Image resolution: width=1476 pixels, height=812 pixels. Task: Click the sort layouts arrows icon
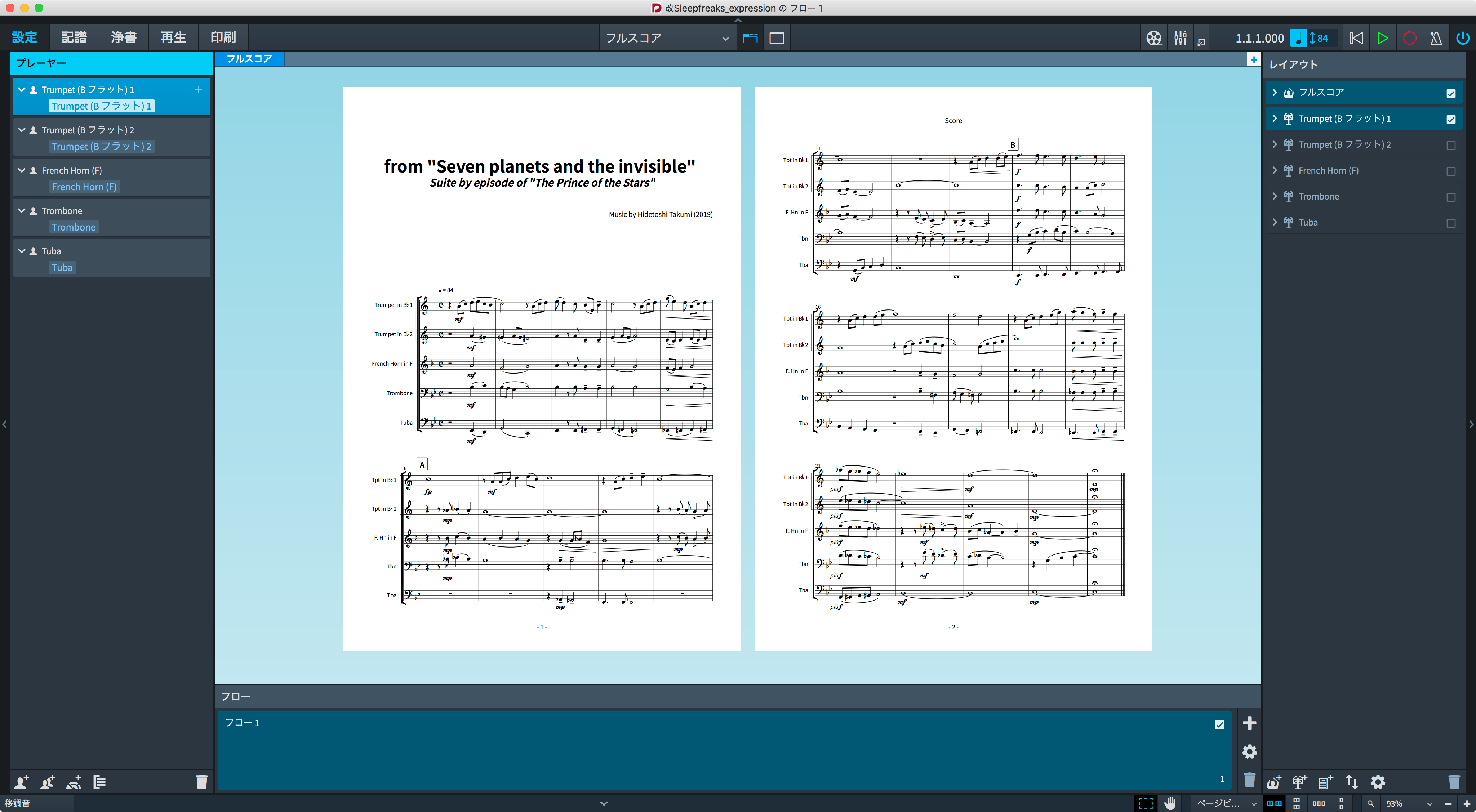(x=1352, y=782)
